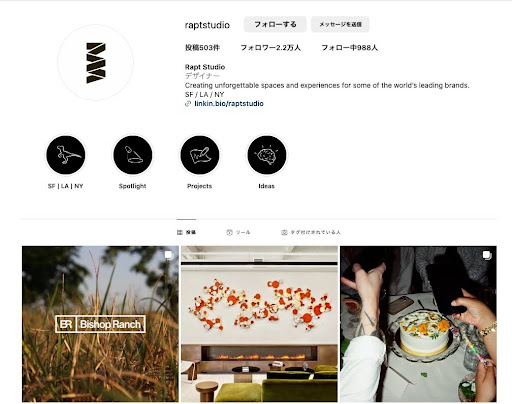
Task: Switch to the リール tab
Action: pyautogui.click(x=238, y=232)
